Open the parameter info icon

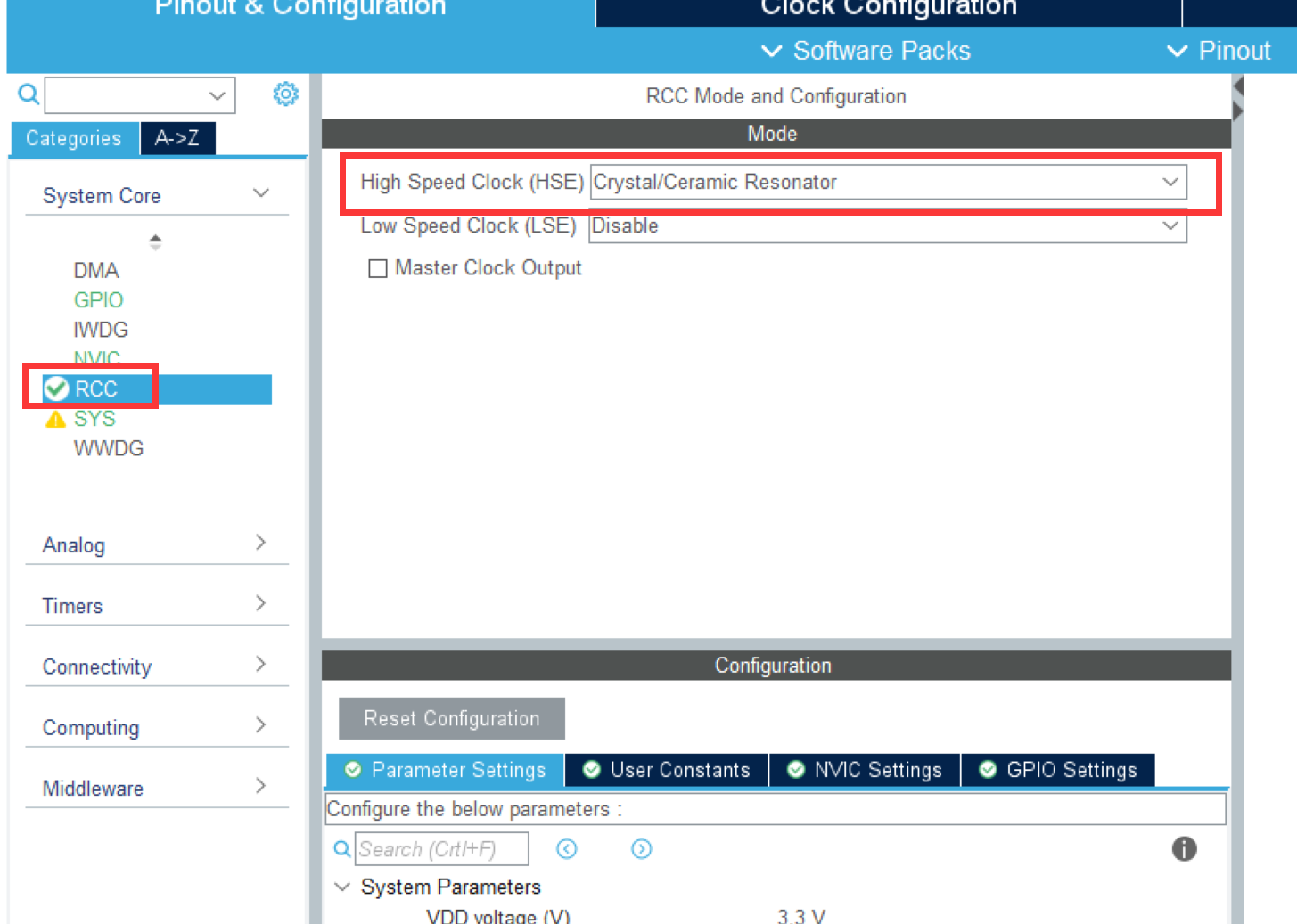1184,849
